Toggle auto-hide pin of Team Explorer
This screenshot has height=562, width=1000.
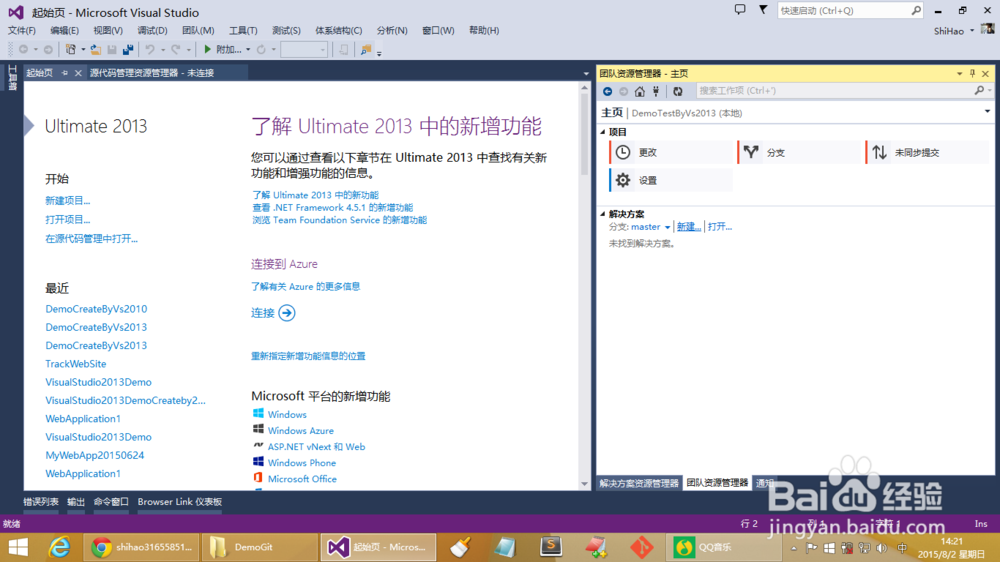click(973, 73)
